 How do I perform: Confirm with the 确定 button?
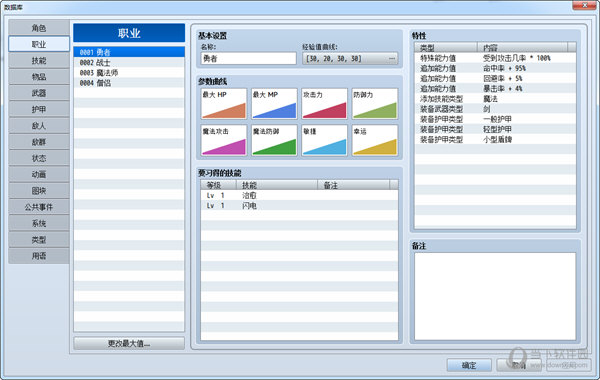[469, 365]
